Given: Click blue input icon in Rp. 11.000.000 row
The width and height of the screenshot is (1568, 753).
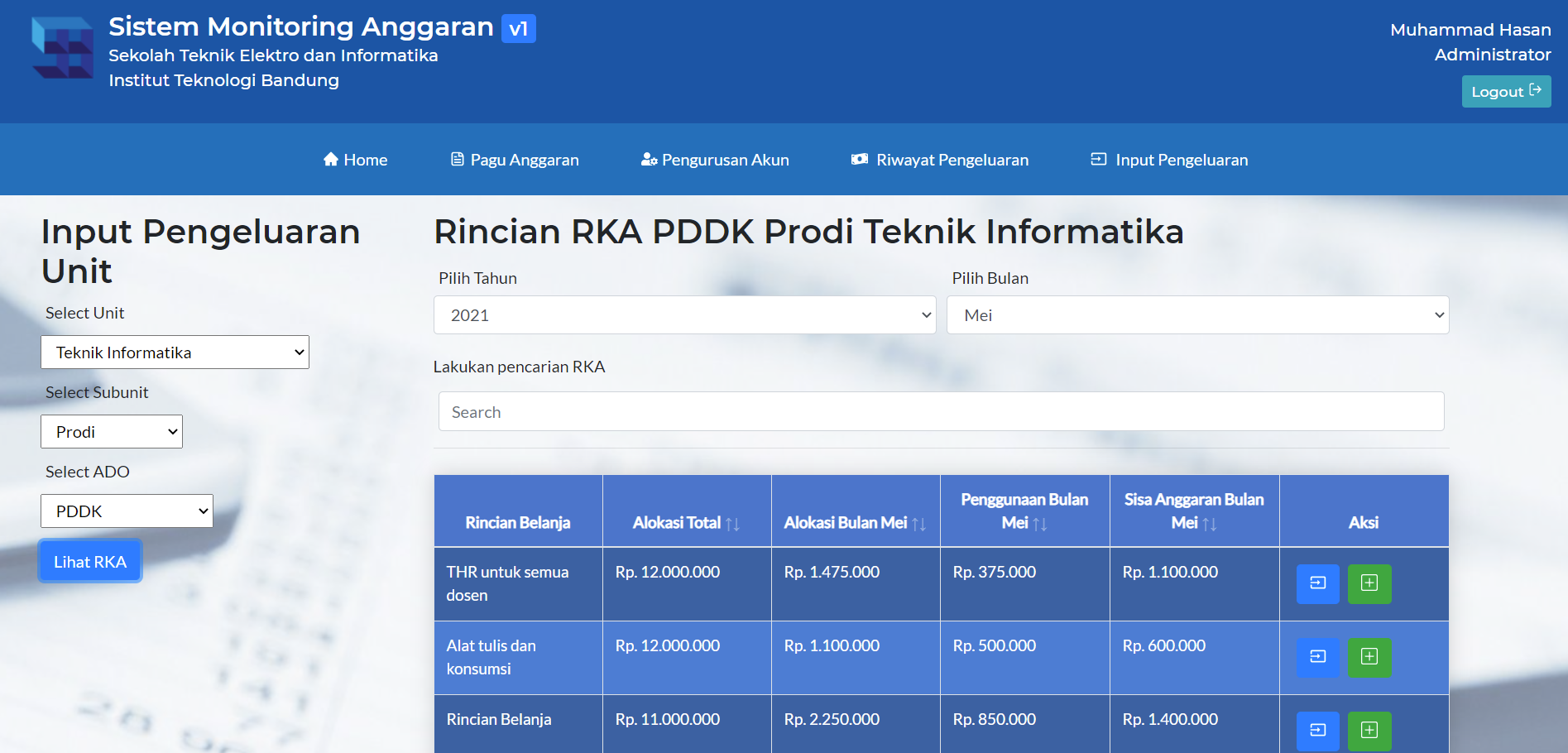Looking at the screenshot, I should [1317, 731].
